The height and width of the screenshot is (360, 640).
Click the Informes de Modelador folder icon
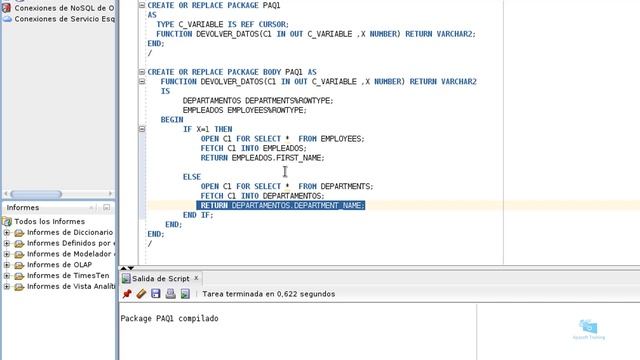click(x=19, y=254)
